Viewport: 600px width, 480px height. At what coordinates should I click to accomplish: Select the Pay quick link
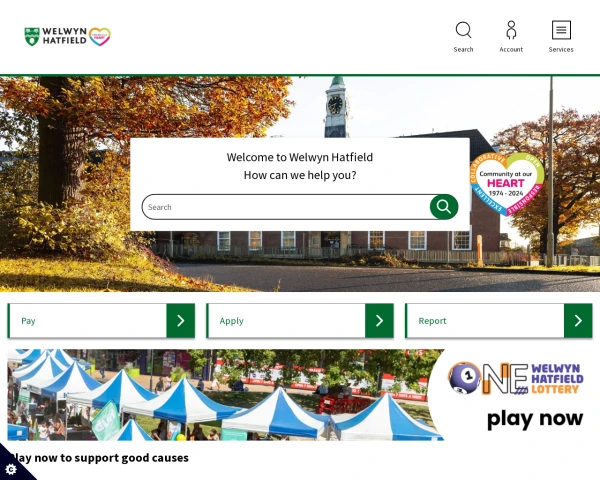coord(28,321)
